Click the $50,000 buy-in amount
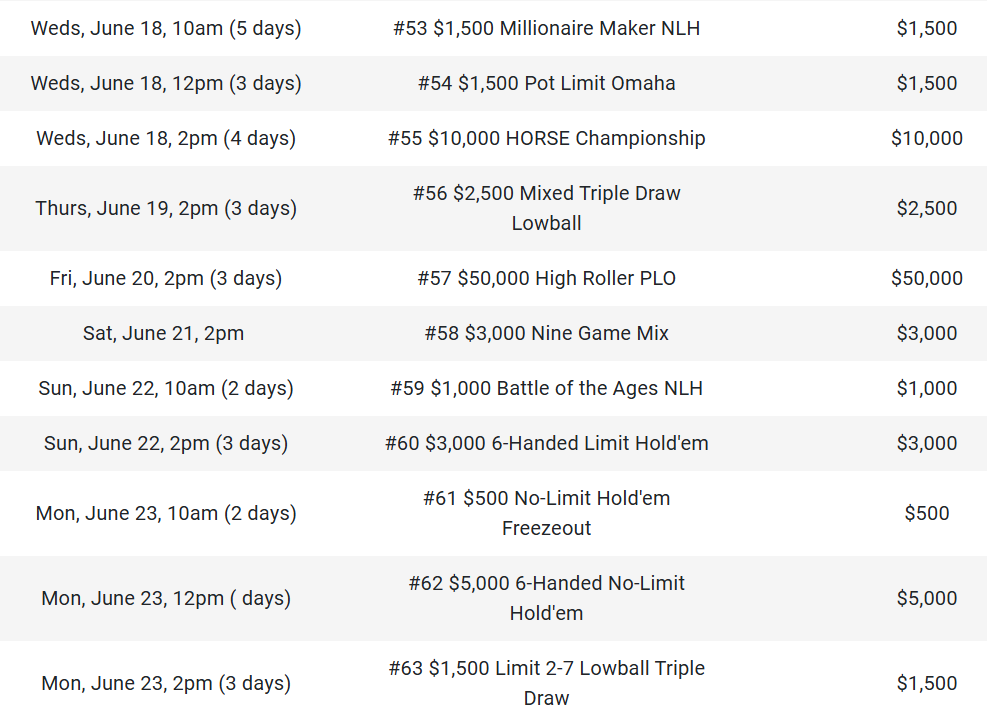 (x=926, y=278)
